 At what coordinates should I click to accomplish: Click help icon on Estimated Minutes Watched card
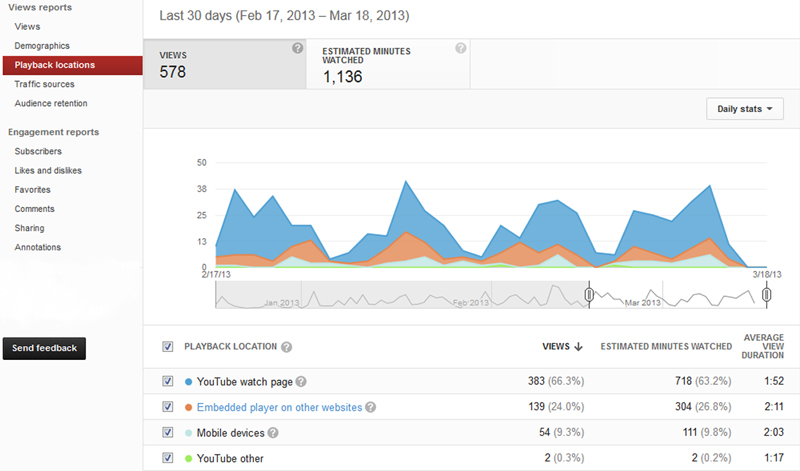pos(460,48)
